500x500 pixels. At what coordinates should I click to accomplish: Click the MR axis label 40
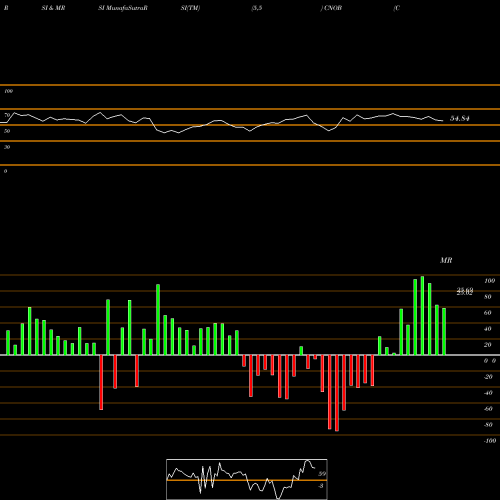pos(488,329)
